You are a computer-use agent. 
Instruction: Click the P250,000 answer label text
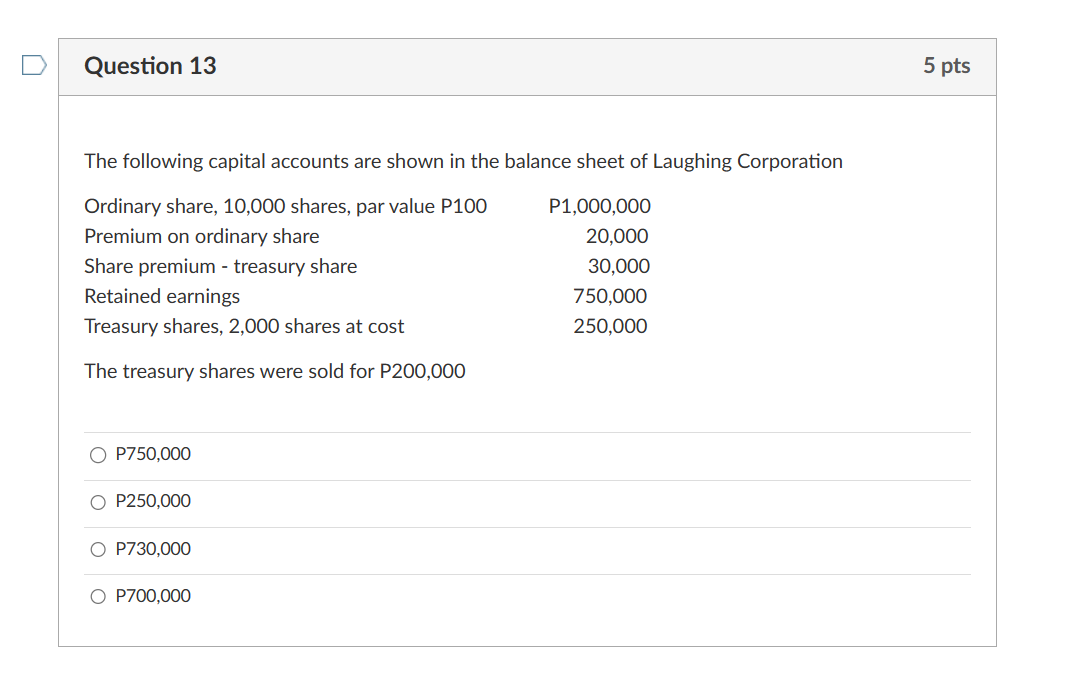(153, 501)
